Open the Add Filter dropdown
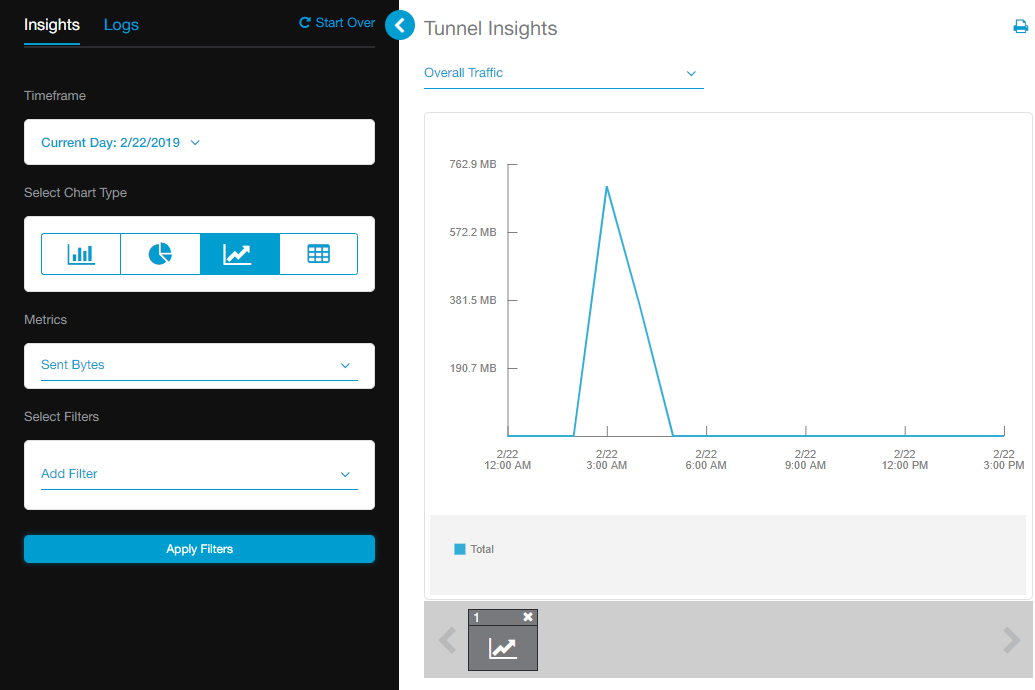This screenshot has width=1035, height=690. (x=199, y=474)
